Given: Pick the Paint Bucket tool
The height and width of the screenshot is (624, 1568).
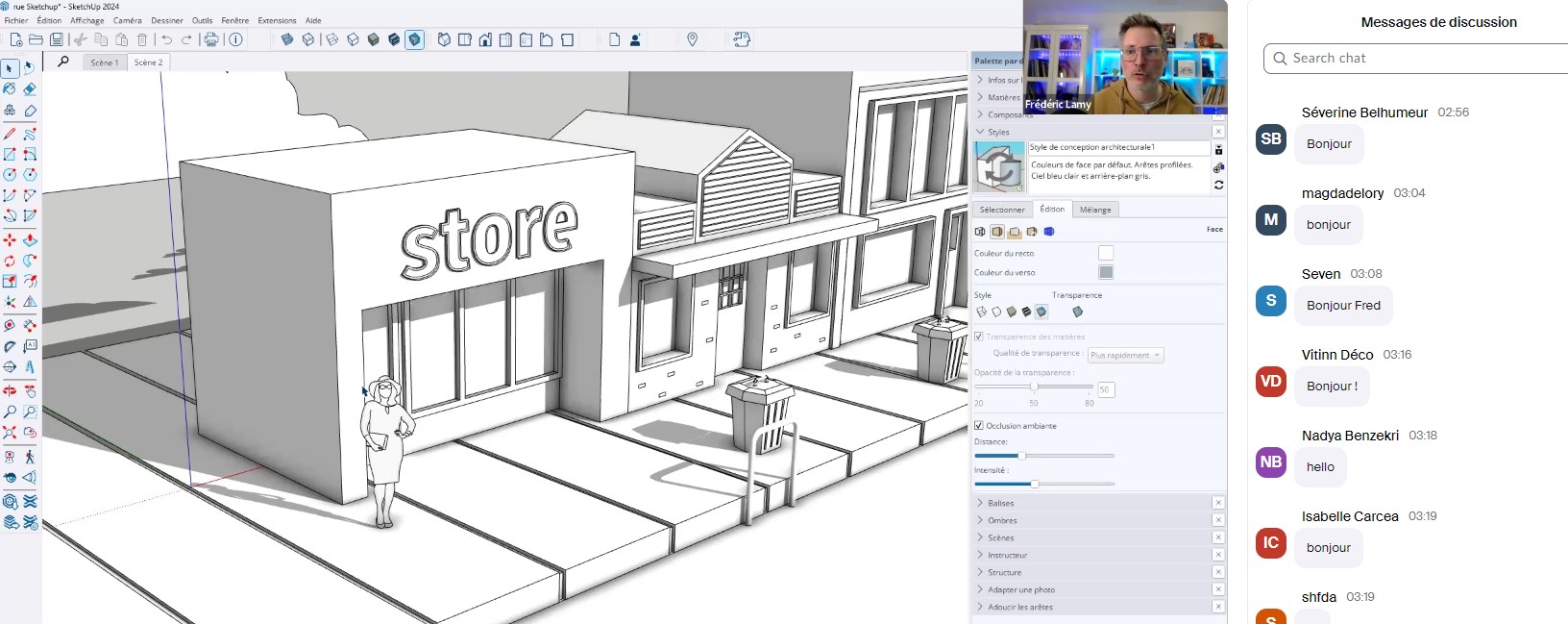Looking at the screenshot, I should (10, 89).
